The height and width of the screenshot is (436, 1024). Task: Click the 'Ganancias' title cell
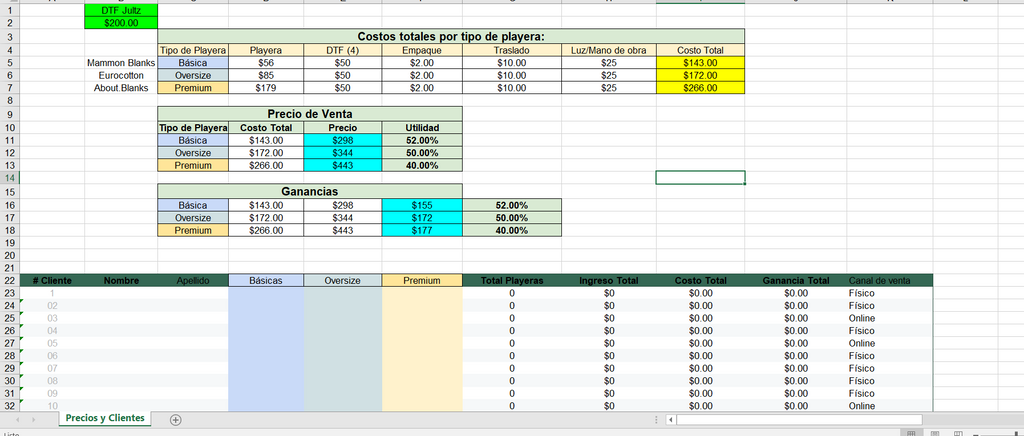(310, 192)
